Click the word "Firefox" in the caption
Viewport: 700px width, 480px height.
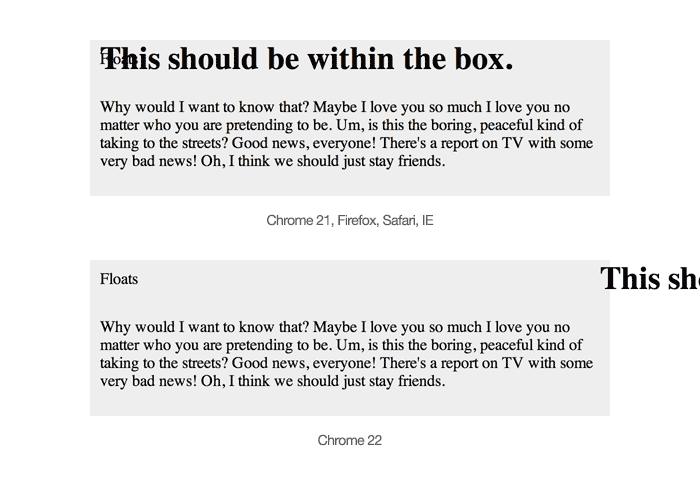click(357, 220)
